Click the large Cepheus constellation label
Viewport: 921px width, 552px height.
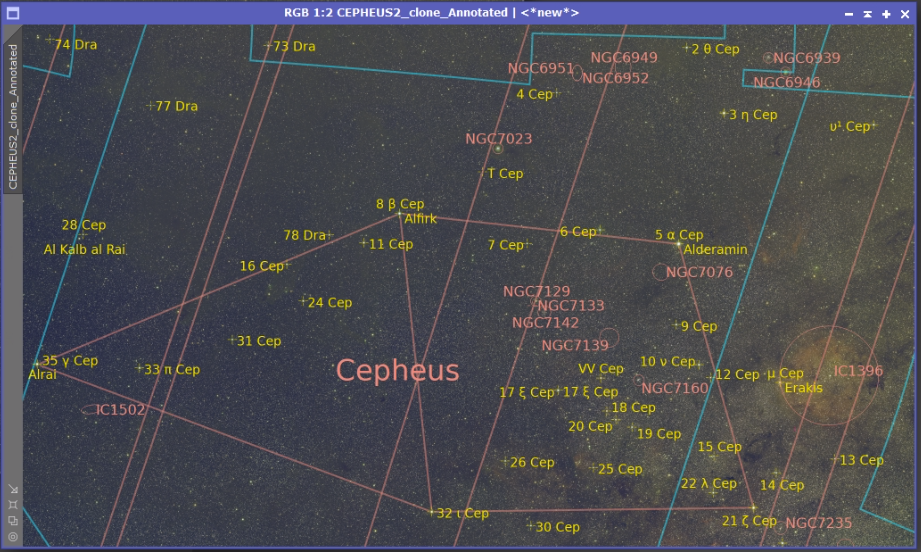coord(398,371)
